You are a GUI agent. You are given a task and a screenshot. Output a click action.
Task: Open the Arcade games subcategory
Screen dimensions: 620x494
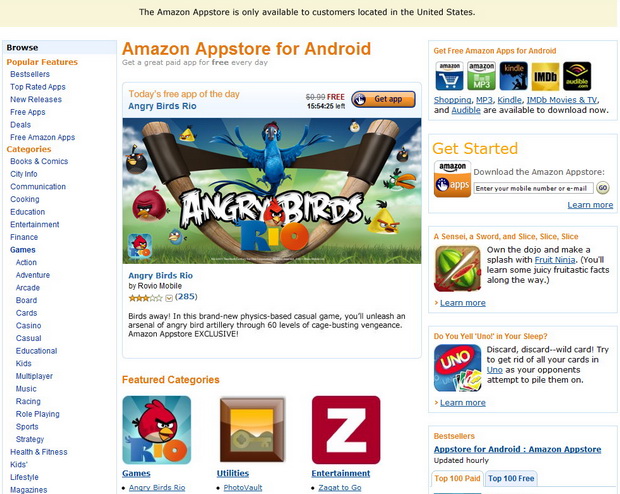28,288
